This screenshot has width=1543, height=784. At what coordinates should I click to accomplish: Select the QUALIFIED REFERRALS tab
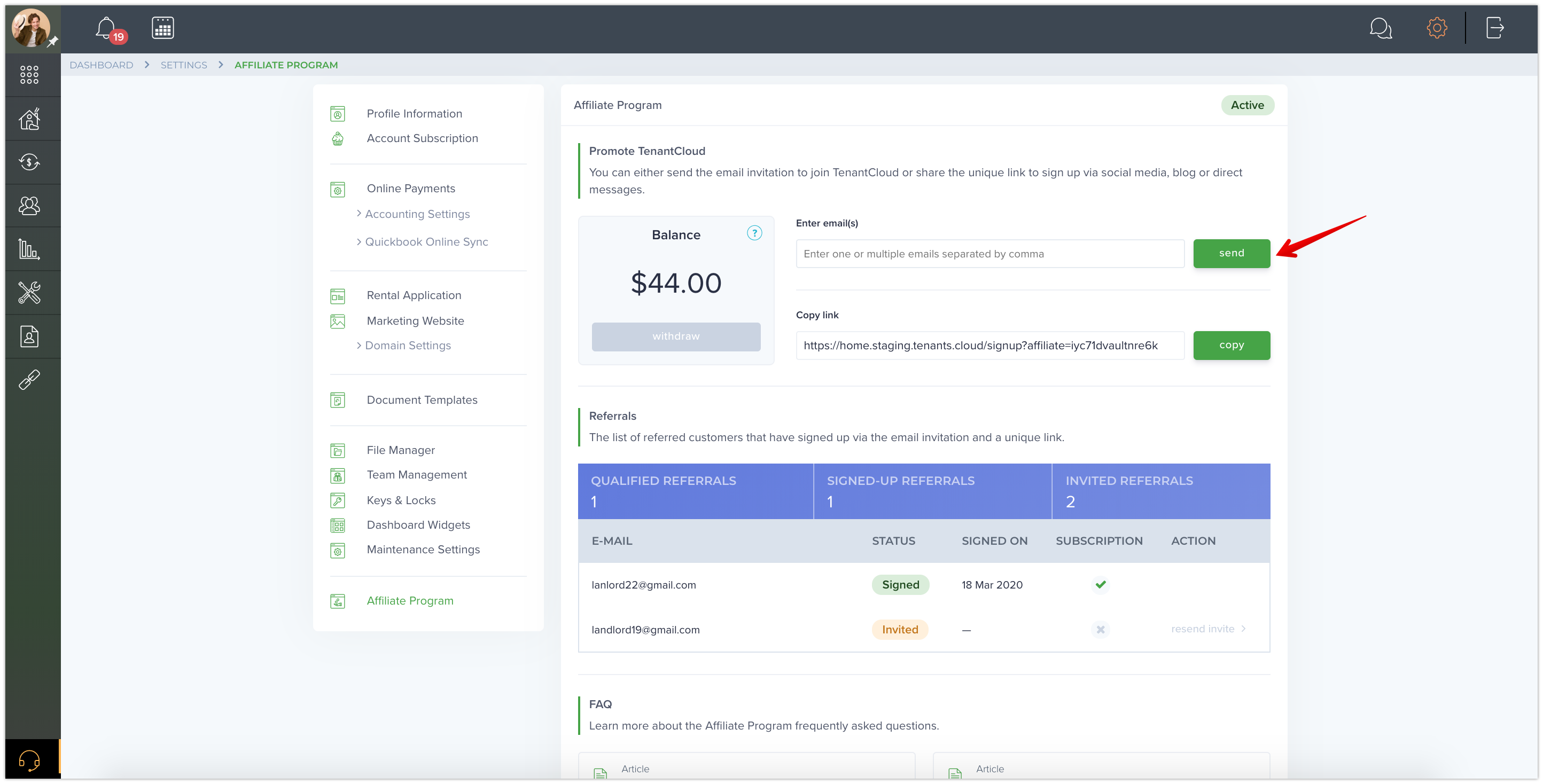[x=696, y=491]
